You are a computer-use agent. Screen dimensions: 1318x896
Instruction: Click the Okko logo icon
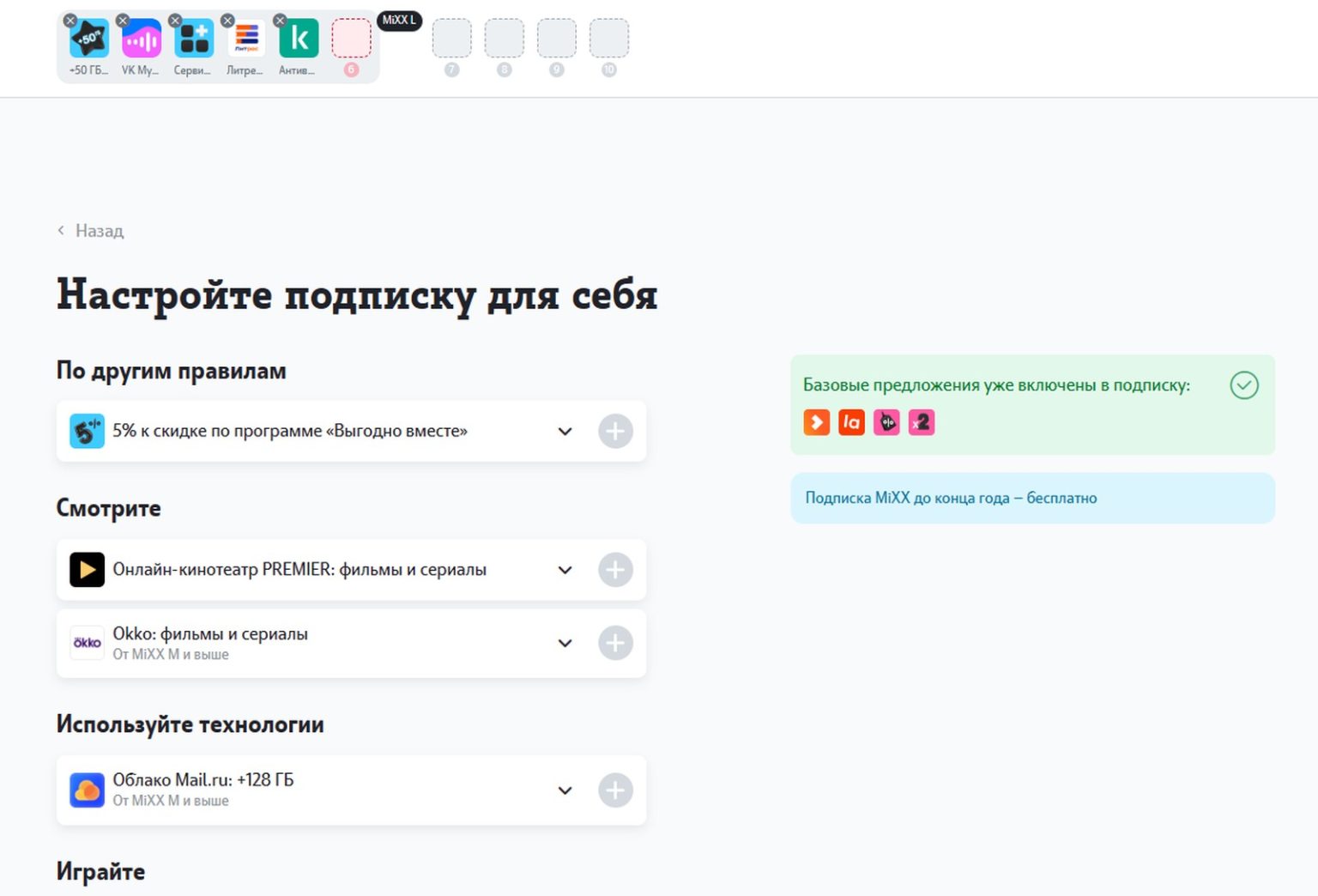(x=87, y=643)
